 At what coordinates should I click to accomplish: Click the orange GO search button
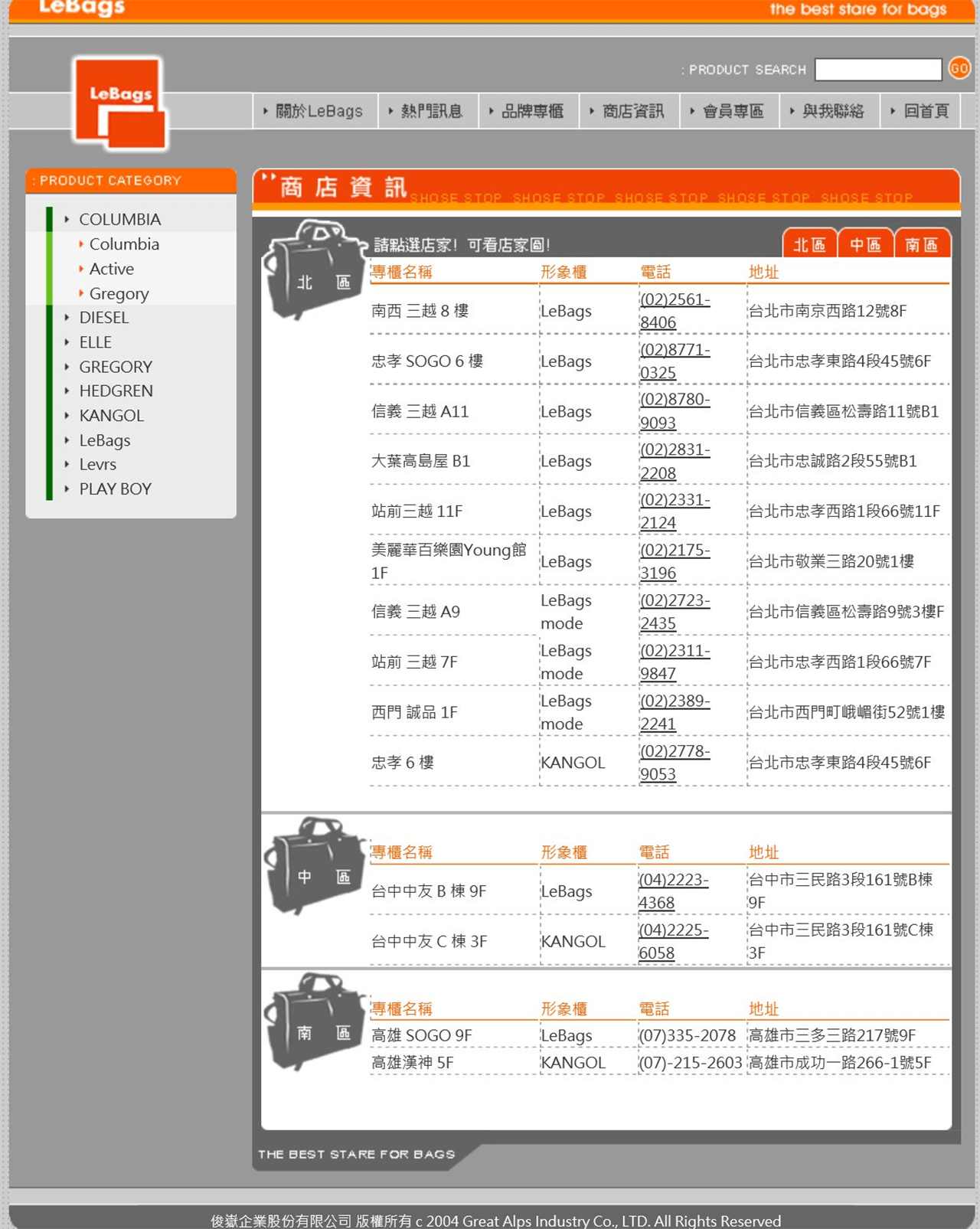pos(959,68)
